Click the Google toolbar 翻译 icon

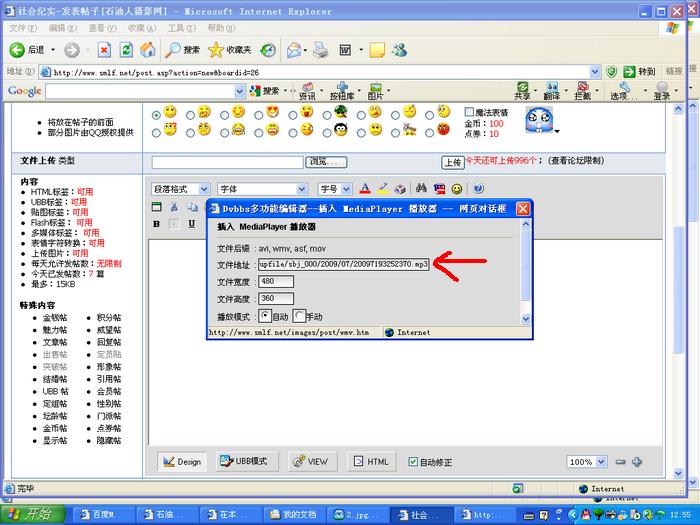(x=552, y=91)
